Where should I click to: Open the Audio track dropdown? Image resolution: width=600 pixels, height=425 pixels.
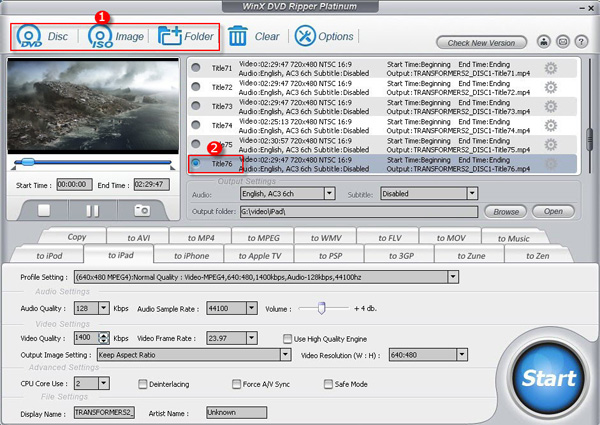(x=329, y=194)
